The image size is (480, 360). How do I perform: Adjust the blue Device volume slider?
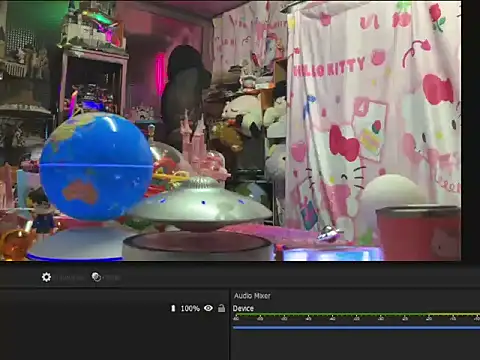[x=356, y=328]
